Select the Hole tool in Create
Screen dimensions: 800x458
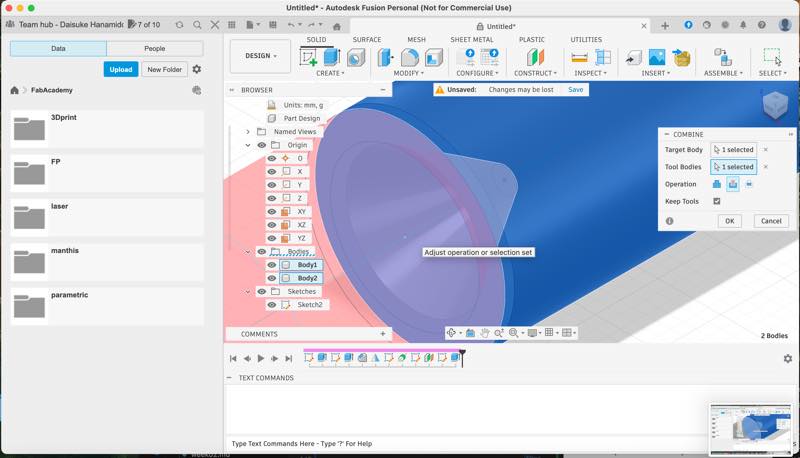356,57
